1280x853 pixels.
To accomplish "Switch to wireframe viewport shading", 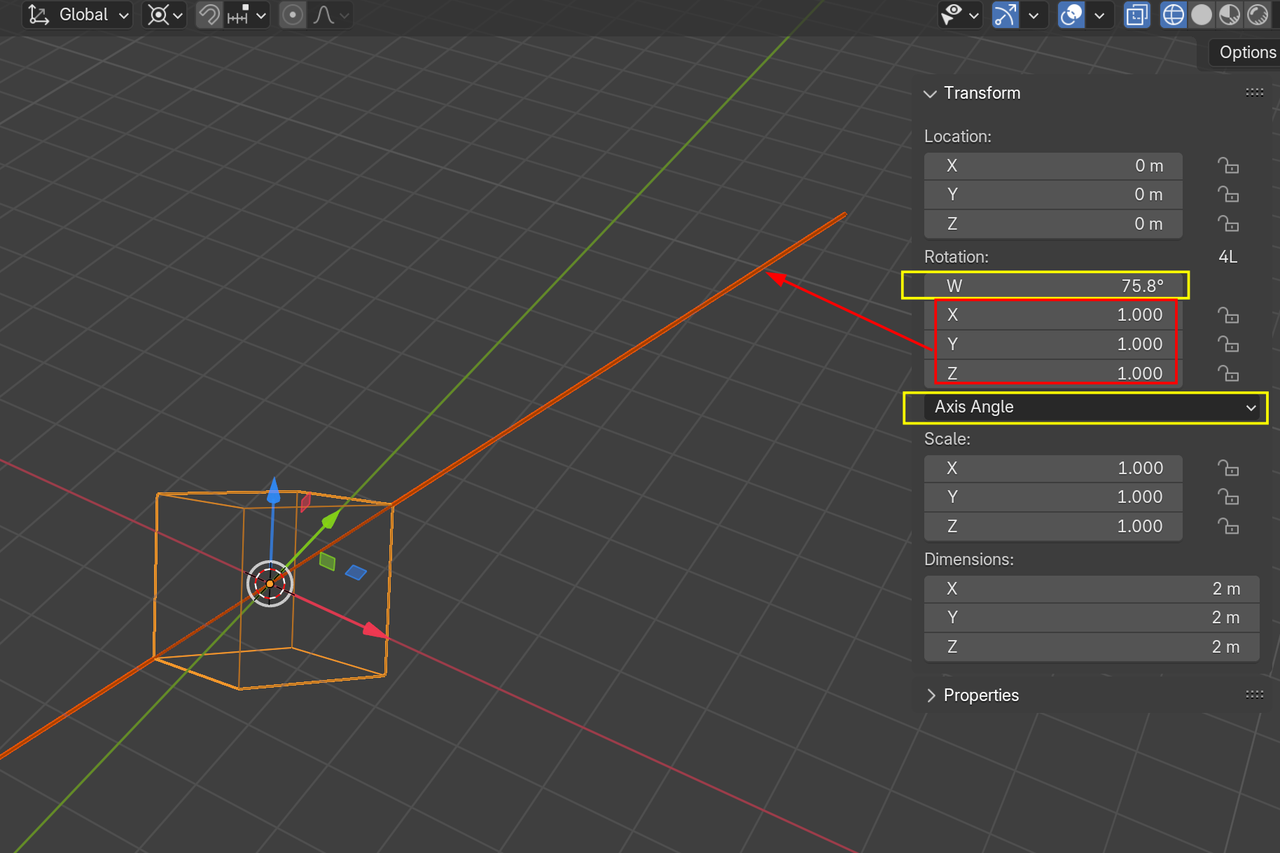I will pyautogui.click(x=1173, y=15).
